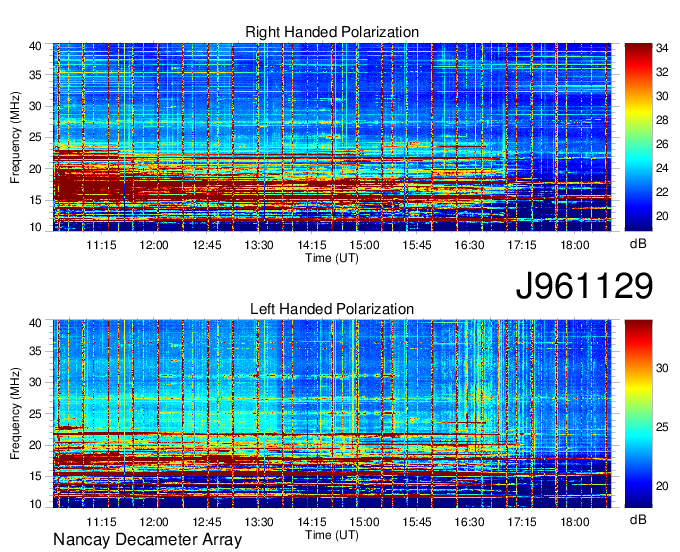This screenshot has width=680, height=552.
Task: Click 12:45 tick under Right Handed plot
Action: [x=207, y=245]
